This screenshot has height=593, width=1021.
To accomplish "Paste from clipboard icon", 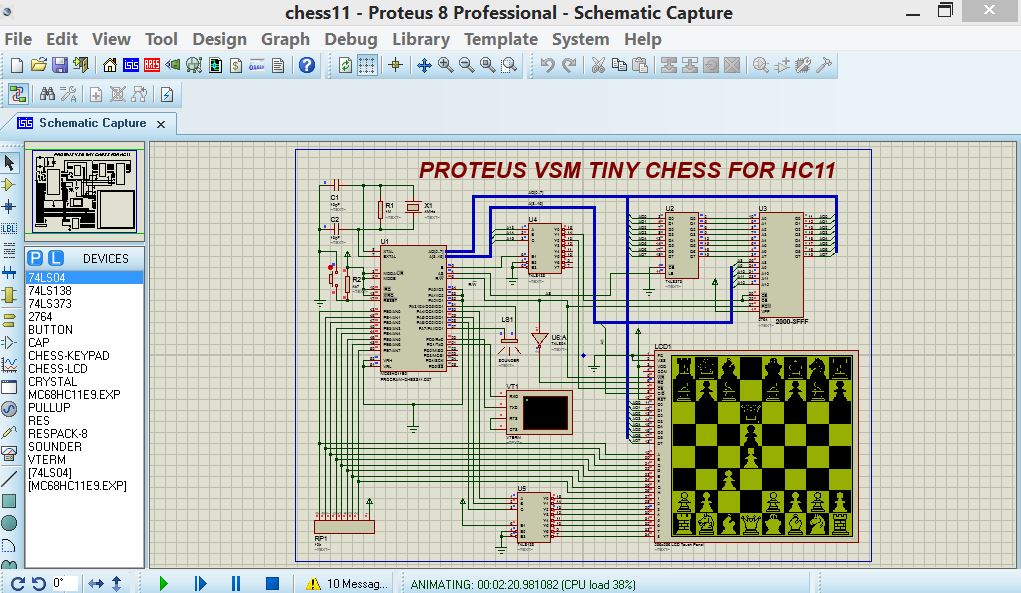I will pyautogui.click(x=640, y=65).
